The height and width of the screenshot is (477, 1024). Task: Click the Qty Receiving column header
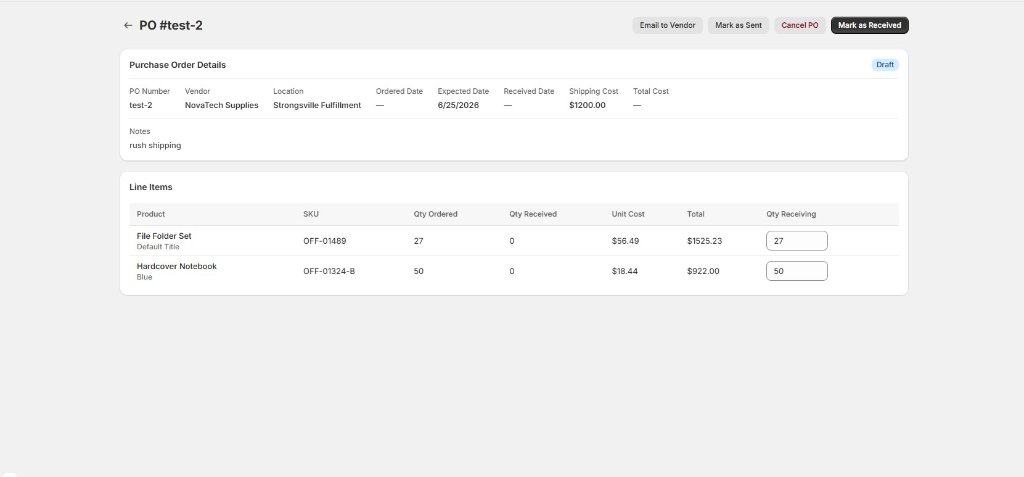(x=792, y=214)
